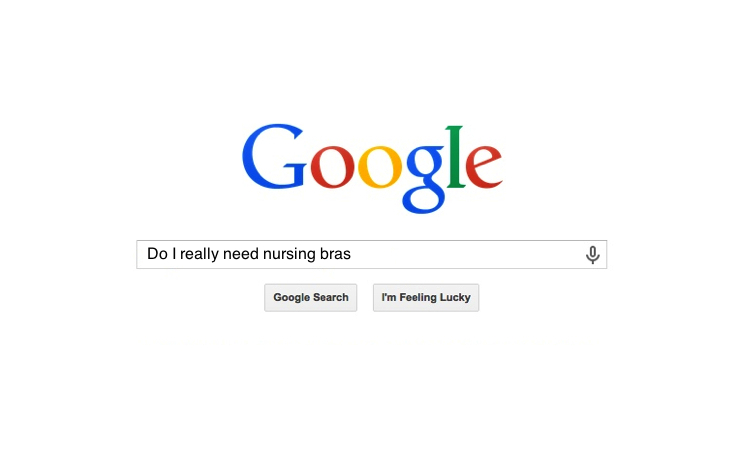This screenshot has width=750, height=450.
Task: Click the I'm Feeling Lucky button
Action: pyautogui.click(x=426, y=297)
